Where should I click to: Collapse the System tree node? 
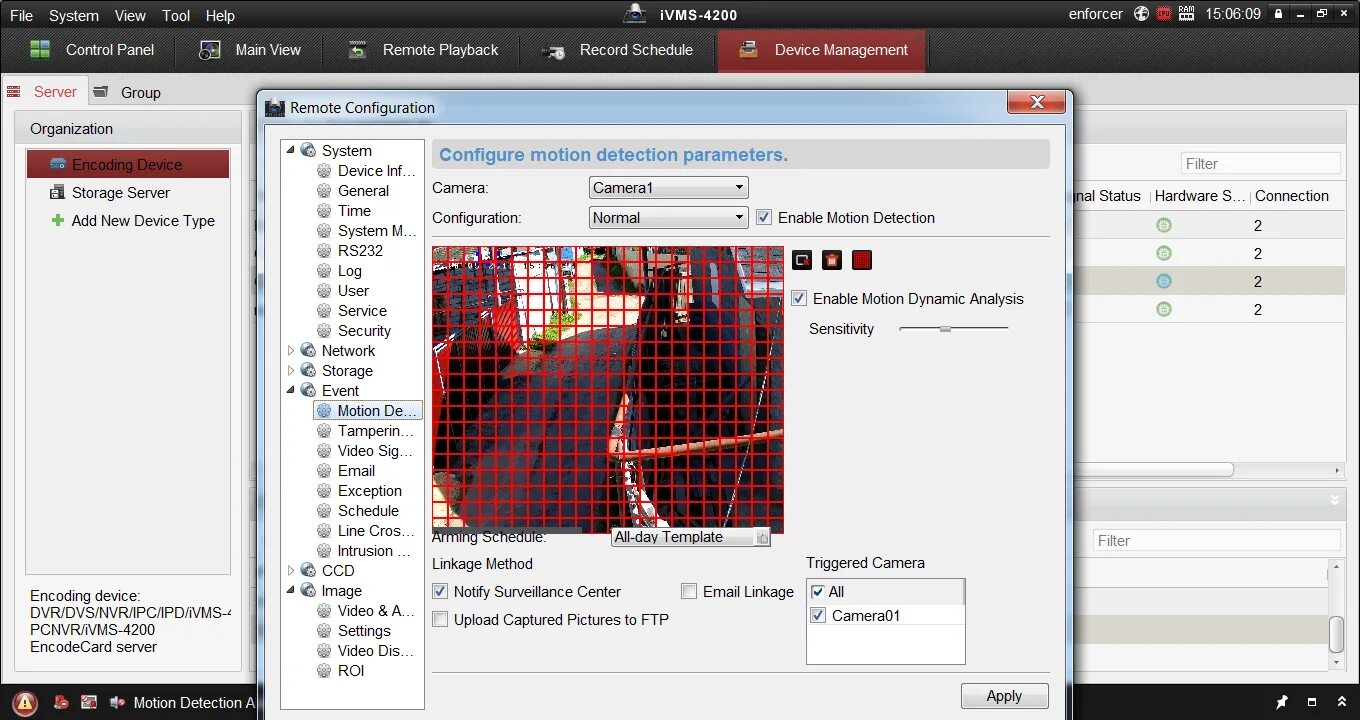[291, 150]
